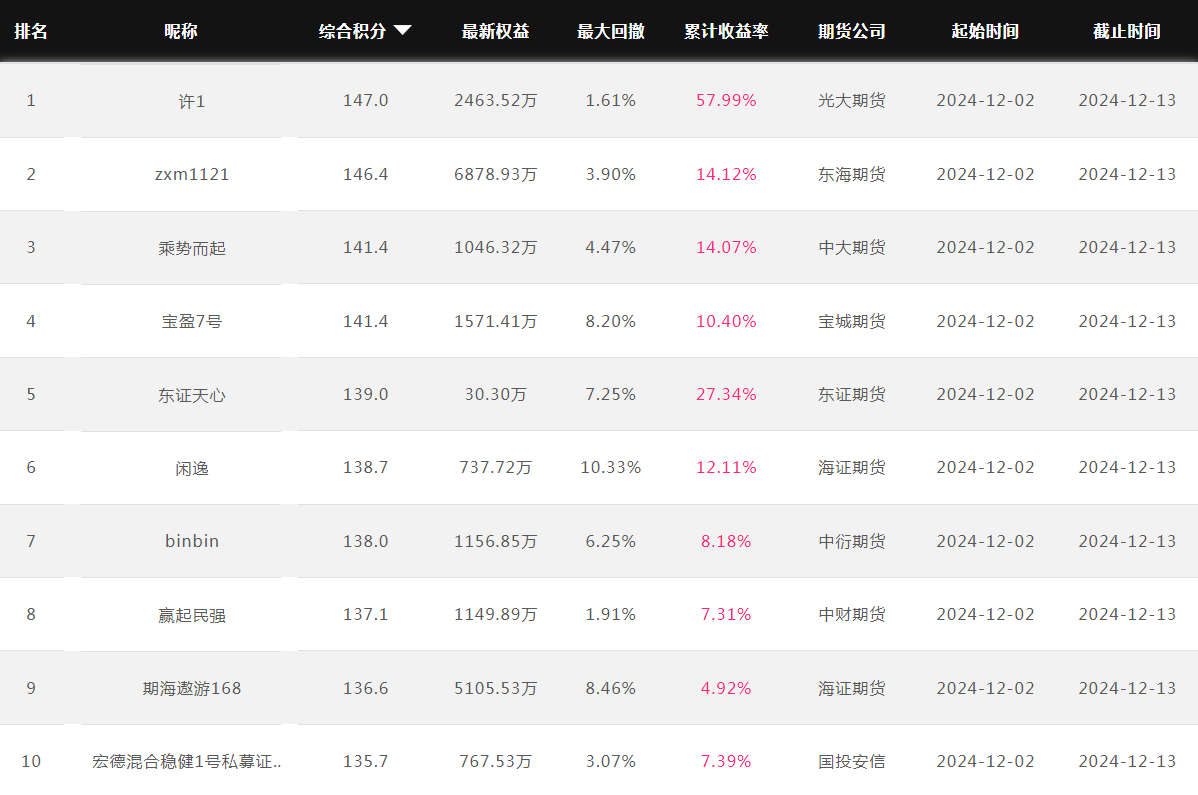
Task: Select the company 东证期货
Action: [x=852, y=394]
